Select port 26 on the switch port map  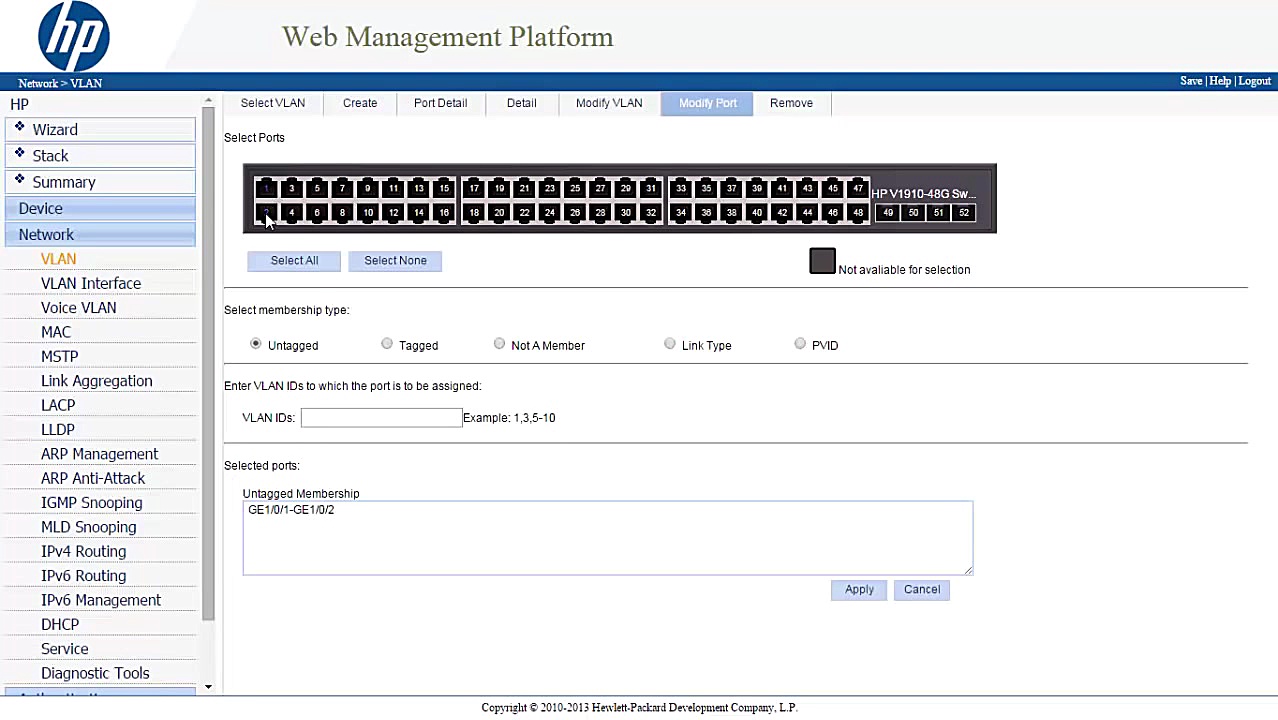[x=574, y=212]
